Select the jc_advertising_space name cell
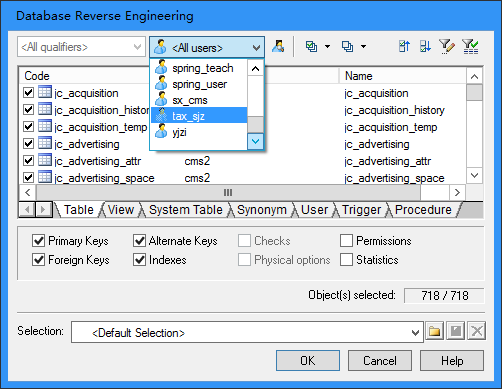Image resolution: width=502 pixels, height=389 pixels. click(x=394, y=178)
